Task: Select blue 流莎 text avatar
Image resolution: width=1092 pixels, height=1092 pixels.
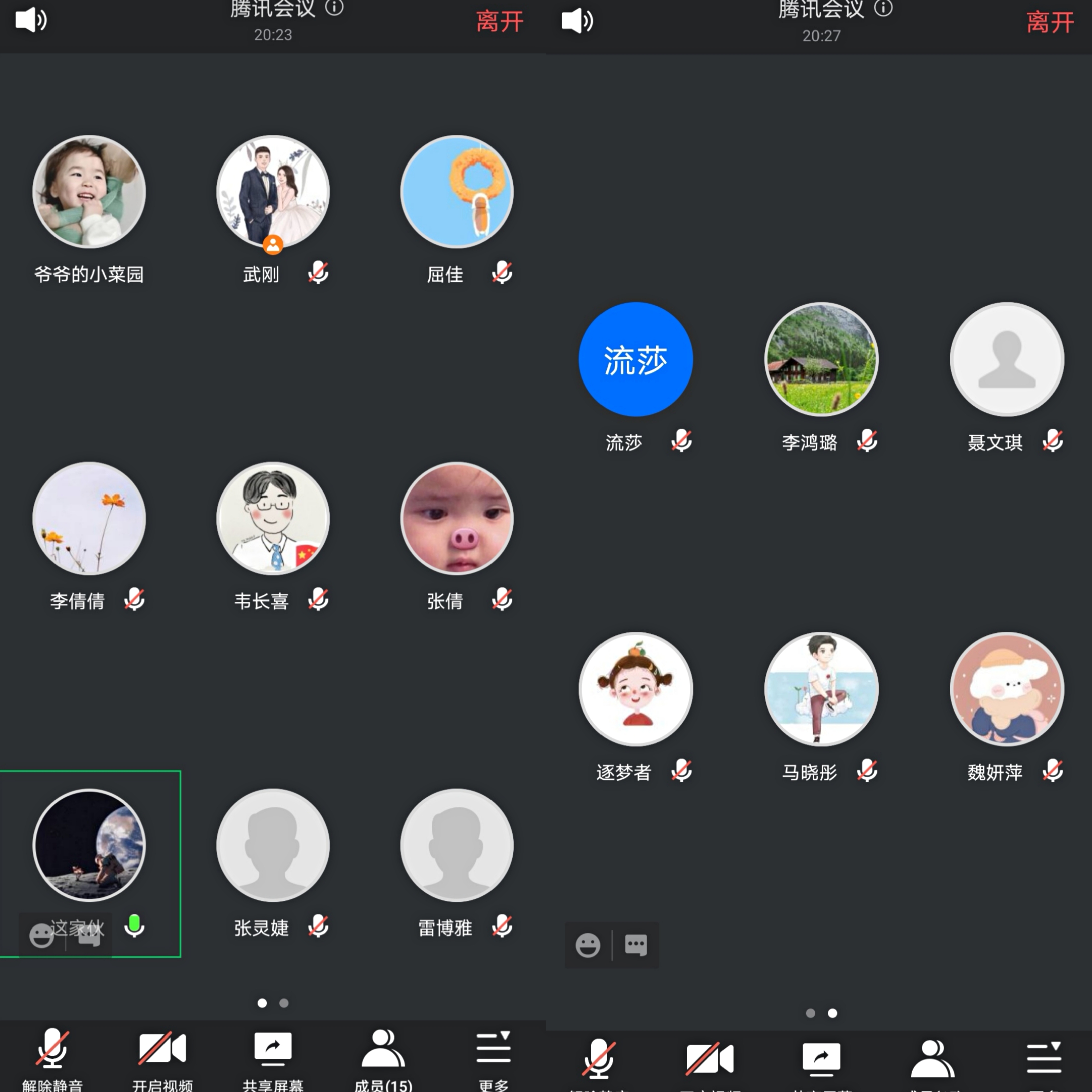Action: (636, 359)
